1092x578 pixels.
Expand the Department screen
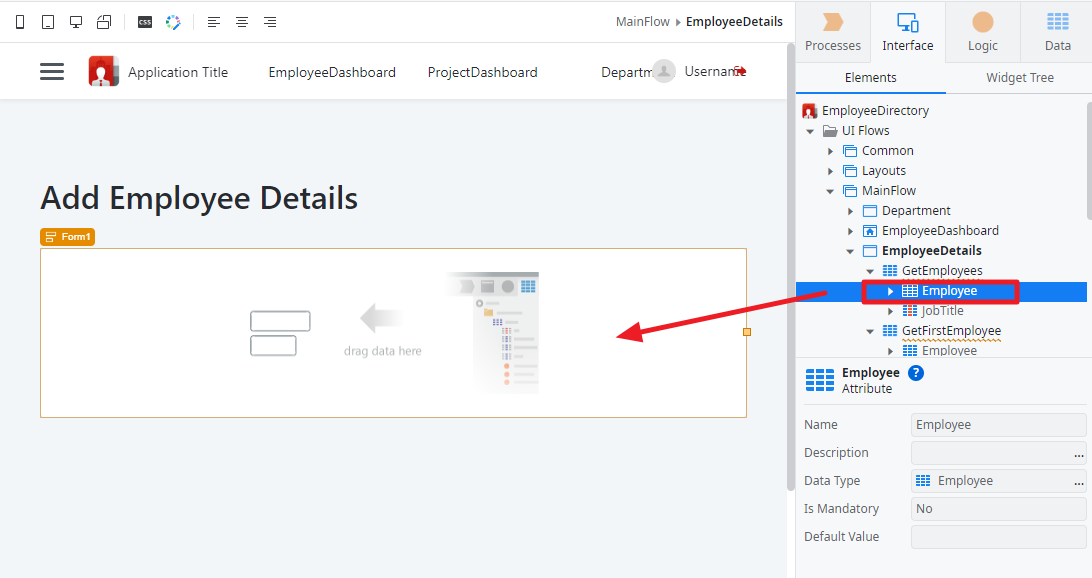point(850,211)
